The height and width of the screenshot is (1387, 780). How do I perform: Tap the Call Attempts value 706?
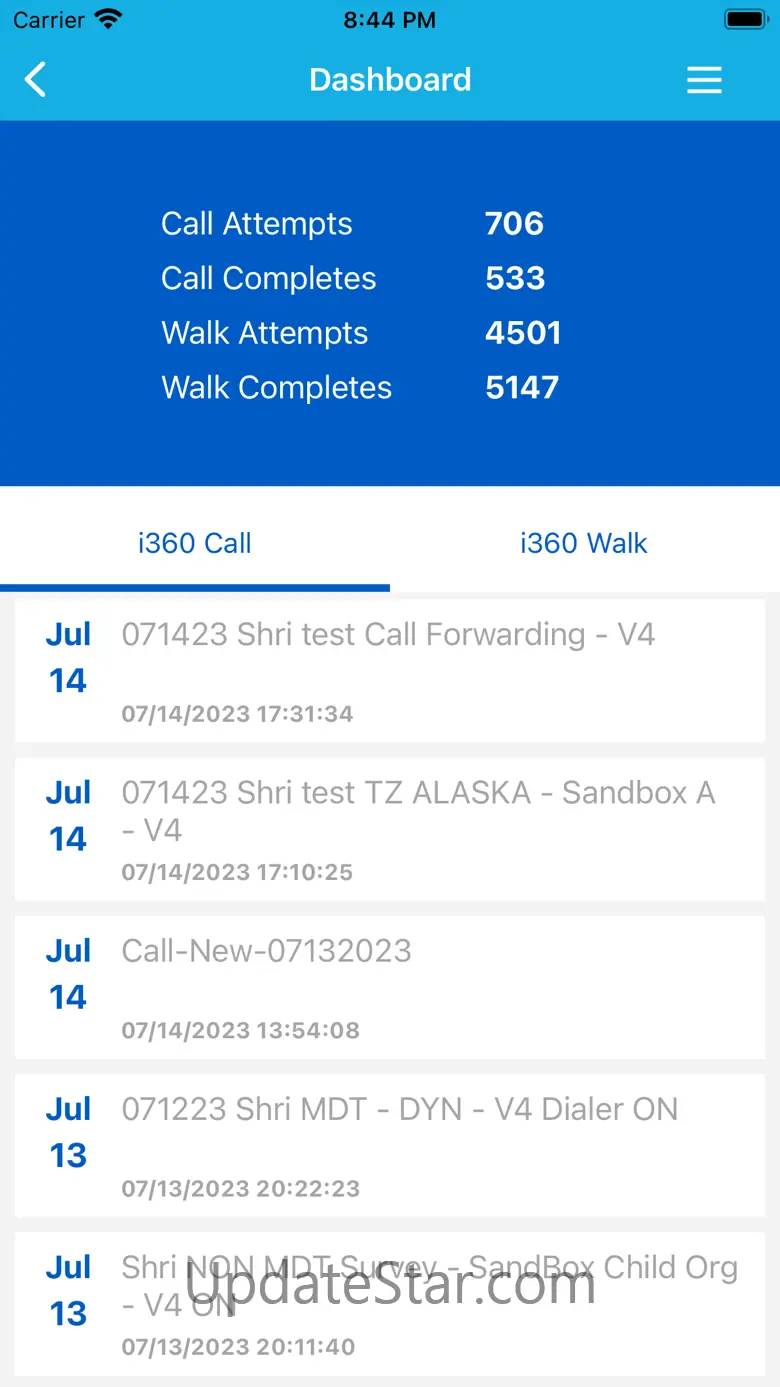(x=514, y=224)
